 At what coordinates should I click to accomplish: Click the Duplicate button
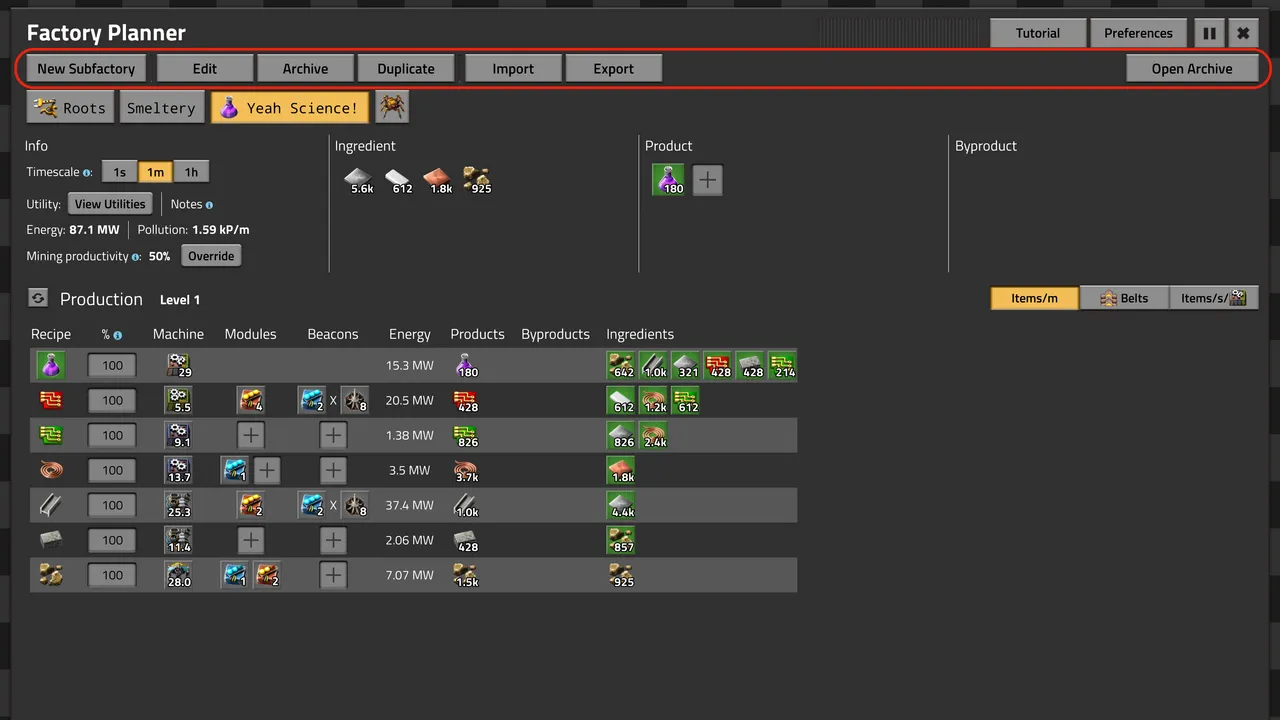coord(406,68)
